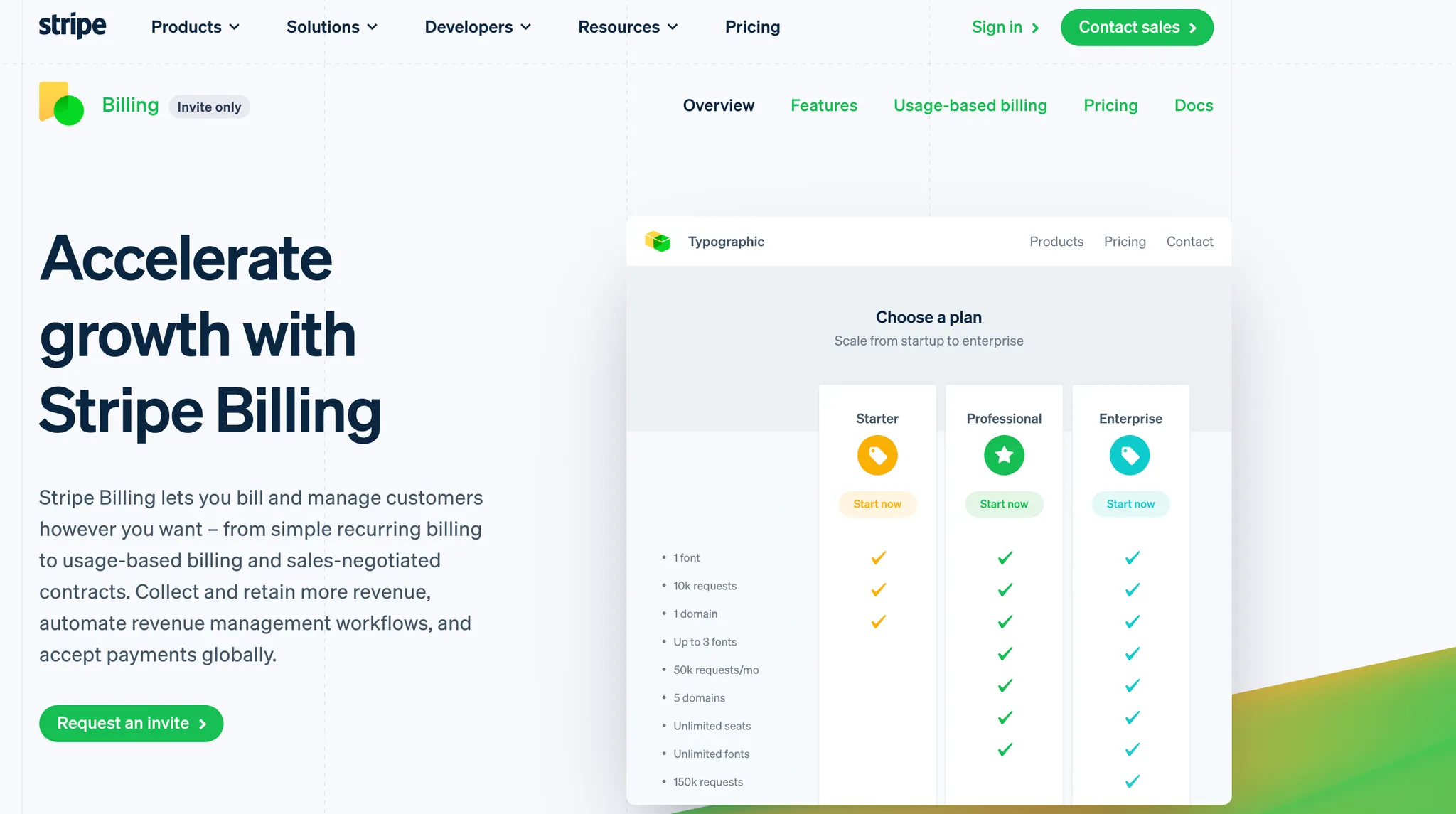
Task: Click Pricing in the Typographic header
Action: click(x=1125, y=241)
